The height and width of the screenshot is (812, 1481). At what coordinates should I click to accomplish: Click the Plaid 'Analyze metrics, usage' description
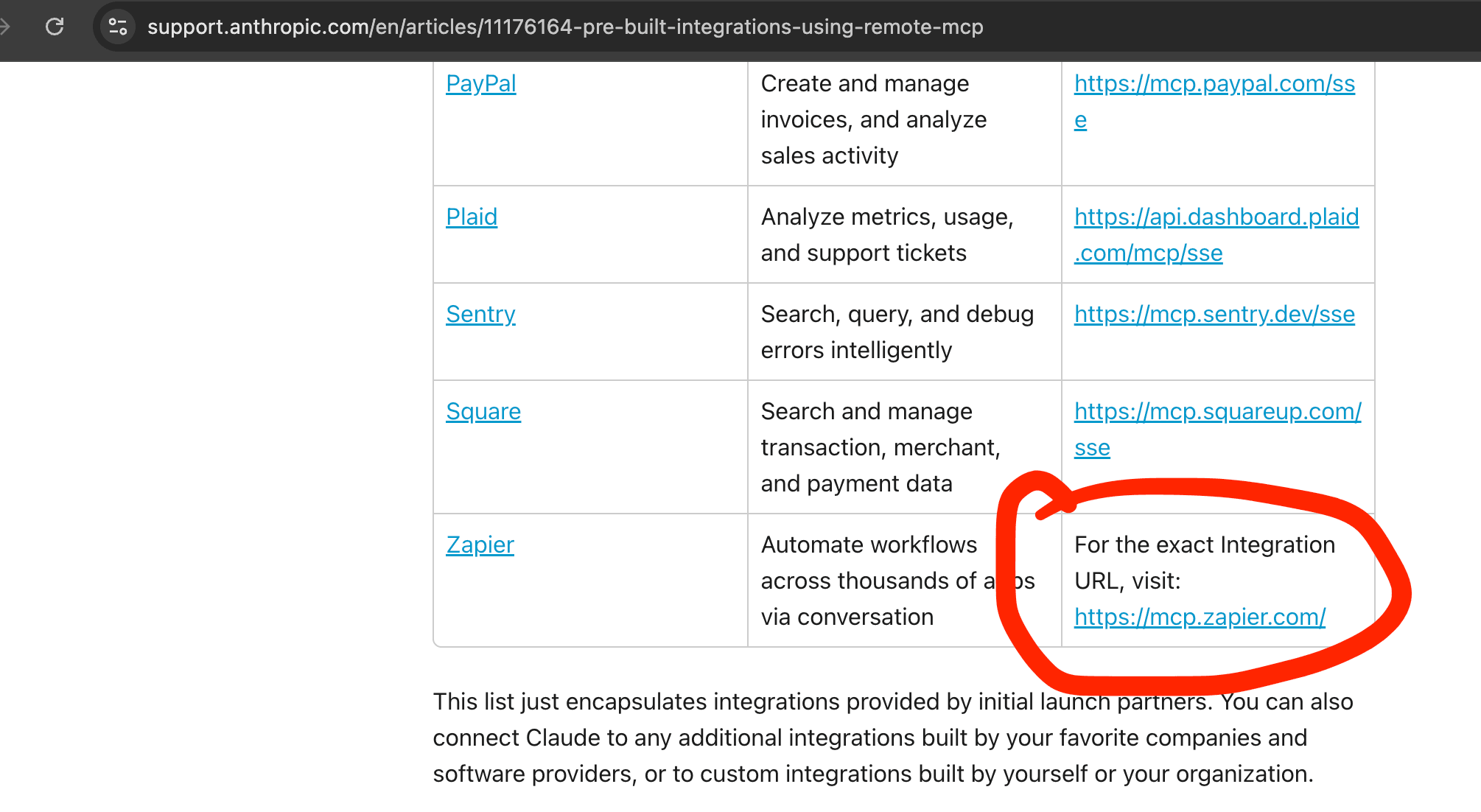(887, 234)
